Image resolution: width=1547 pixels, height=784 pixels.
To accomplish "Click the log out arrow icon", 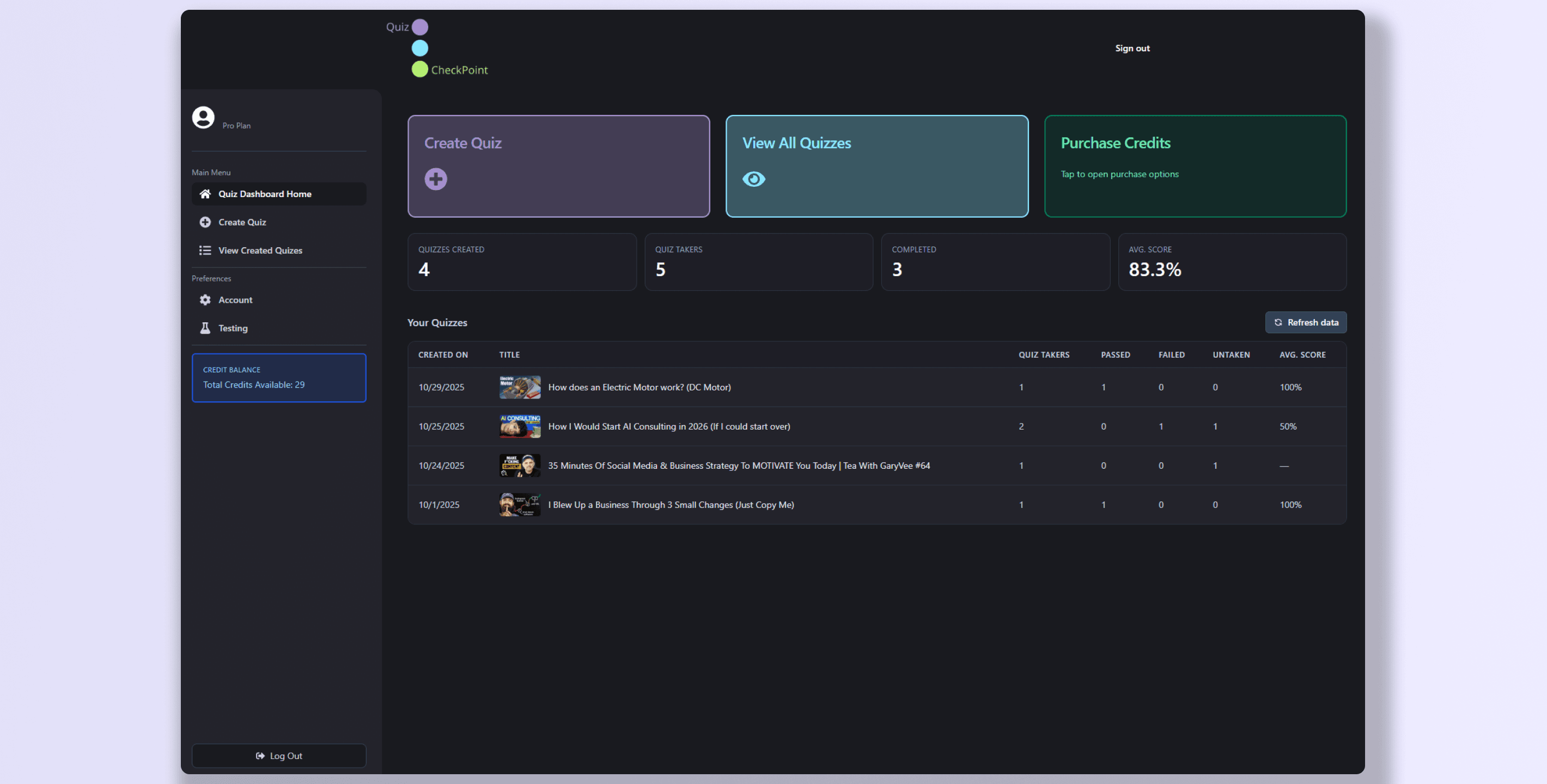I will [x=260, y=756].
